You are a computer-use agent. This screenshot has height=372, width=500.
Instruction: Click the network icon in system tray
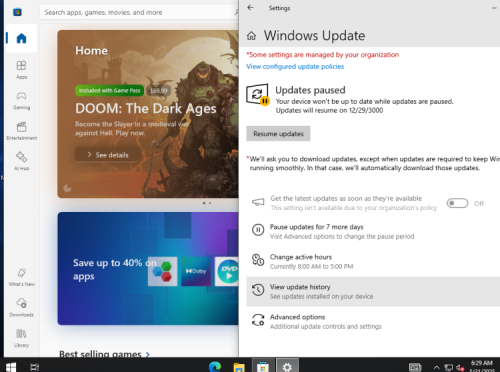click(x=449, y=368)
